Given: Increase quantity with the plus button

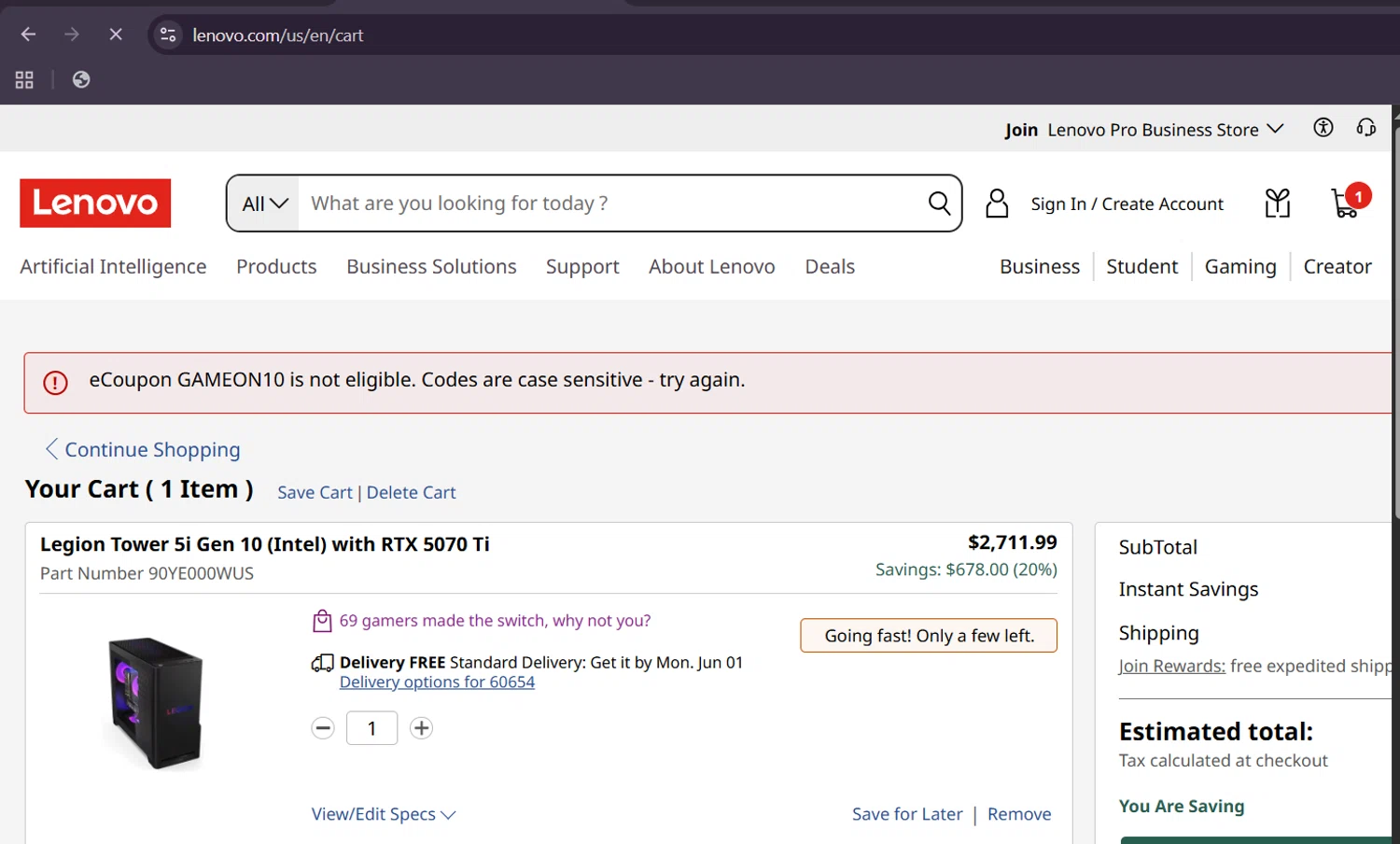Looking at the screenshot, I should (422, 728).
